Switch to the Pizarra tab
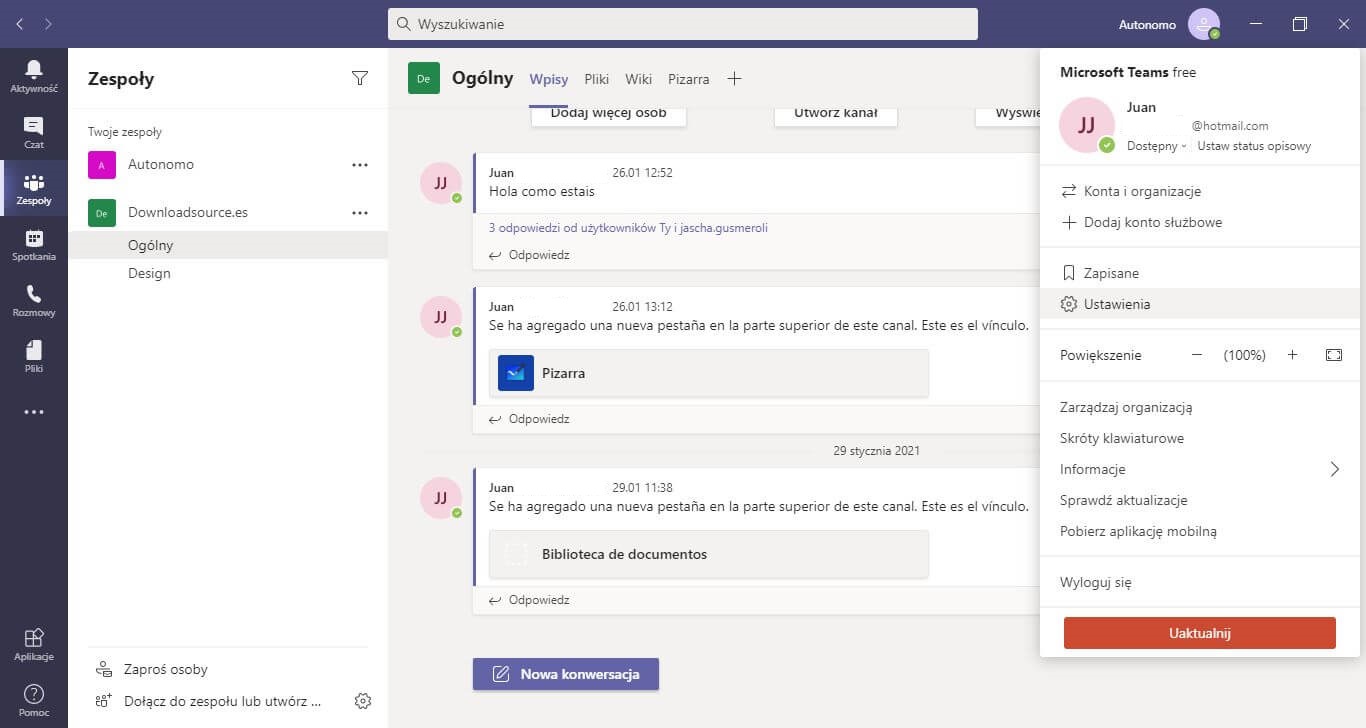1366x728 pixels. tap(689, 79)
